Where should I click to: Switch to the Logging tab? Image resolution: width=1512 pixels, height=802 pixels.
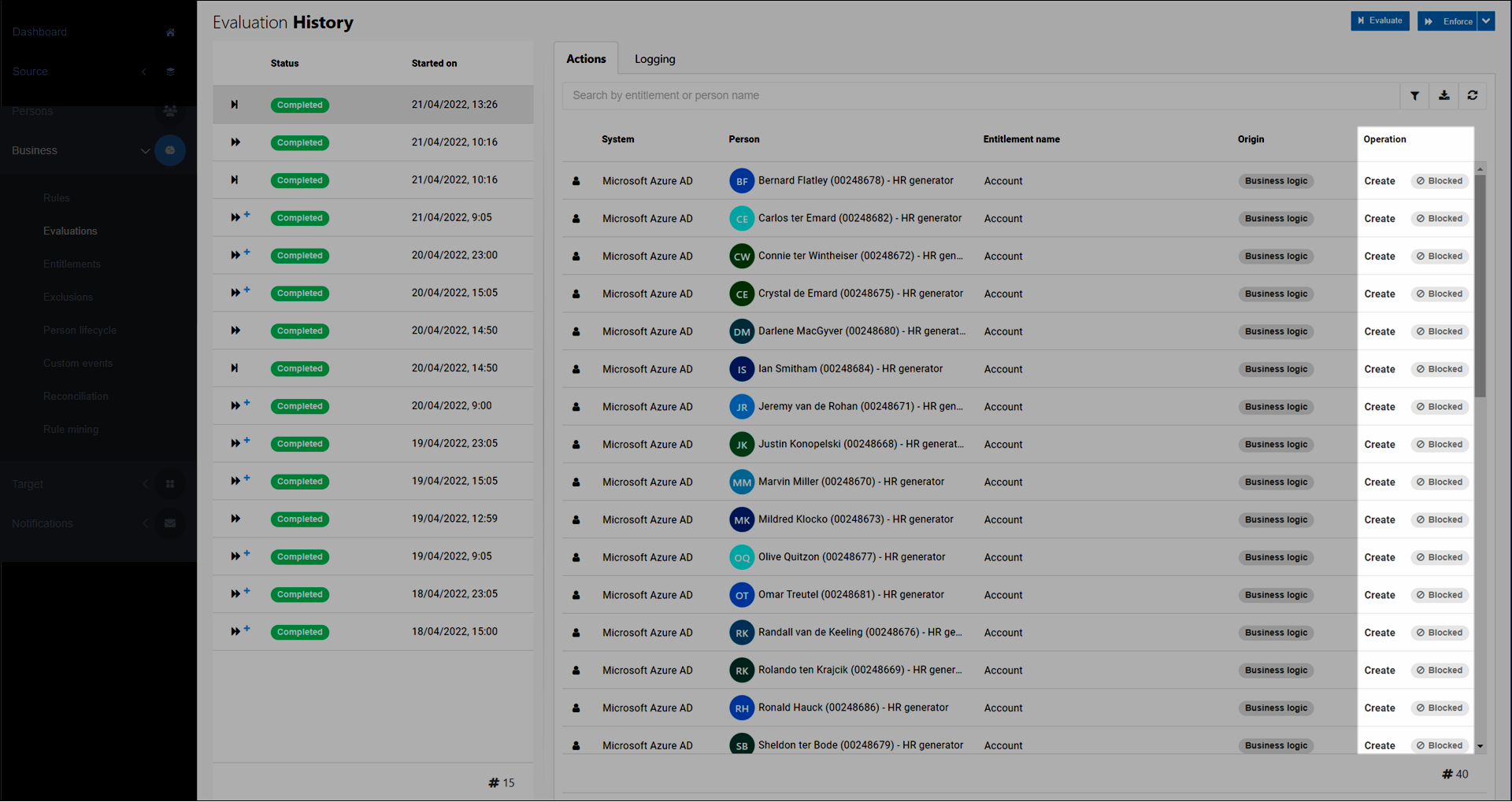[654, 58]
